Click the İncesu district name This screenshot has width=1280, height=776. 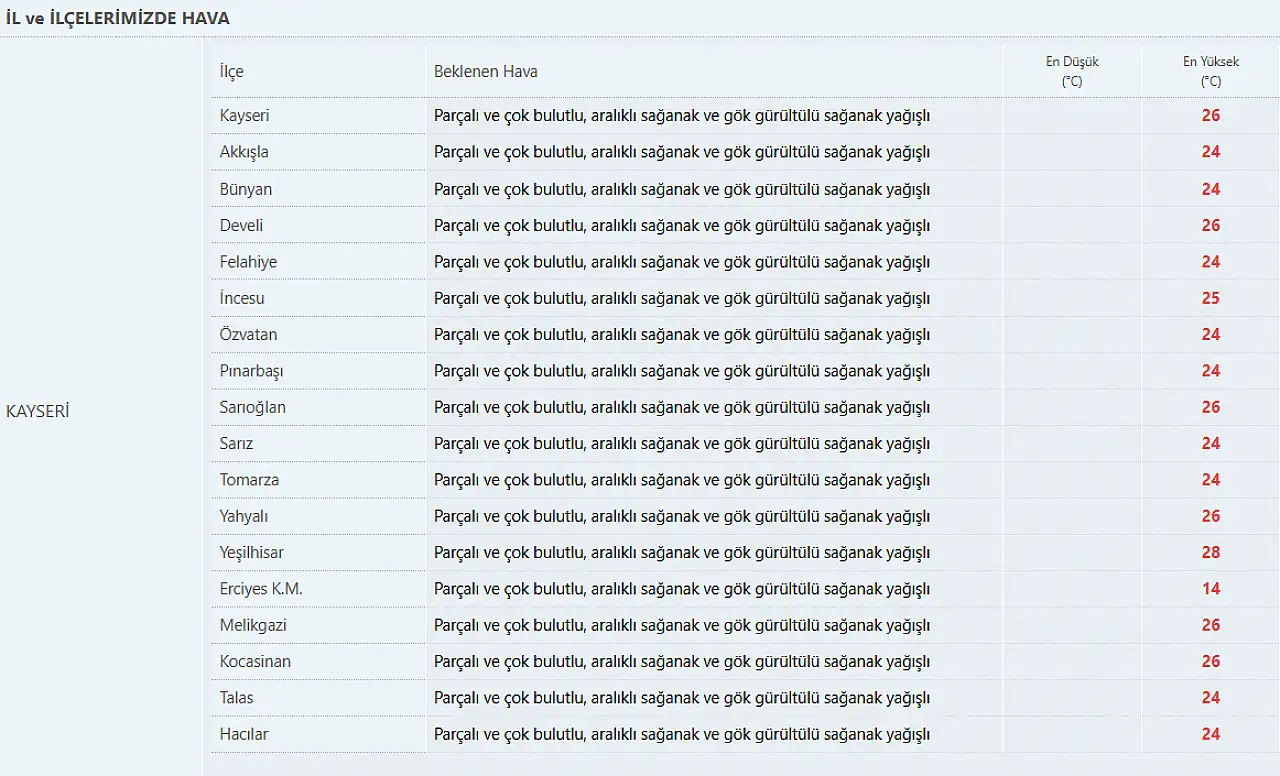coord(242,298)
